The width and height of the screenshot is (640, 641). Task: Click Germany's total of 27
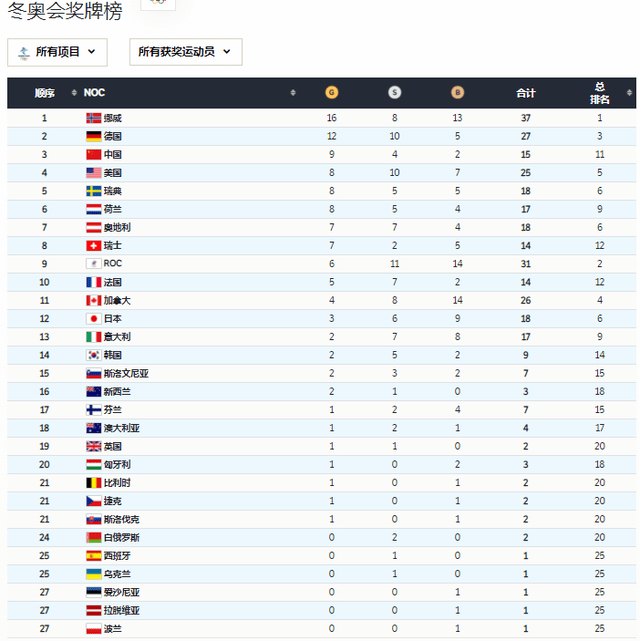pos(526,136)
